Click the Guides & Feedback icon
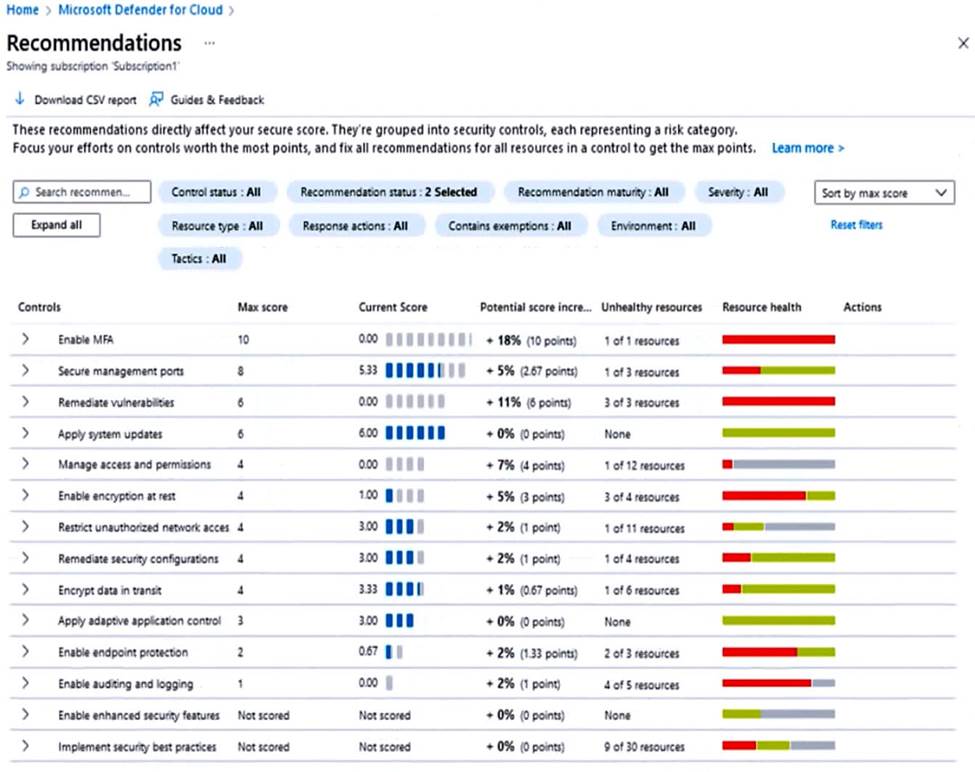The width and height of the screenshot is (975, 772). [x=156, y=99]
